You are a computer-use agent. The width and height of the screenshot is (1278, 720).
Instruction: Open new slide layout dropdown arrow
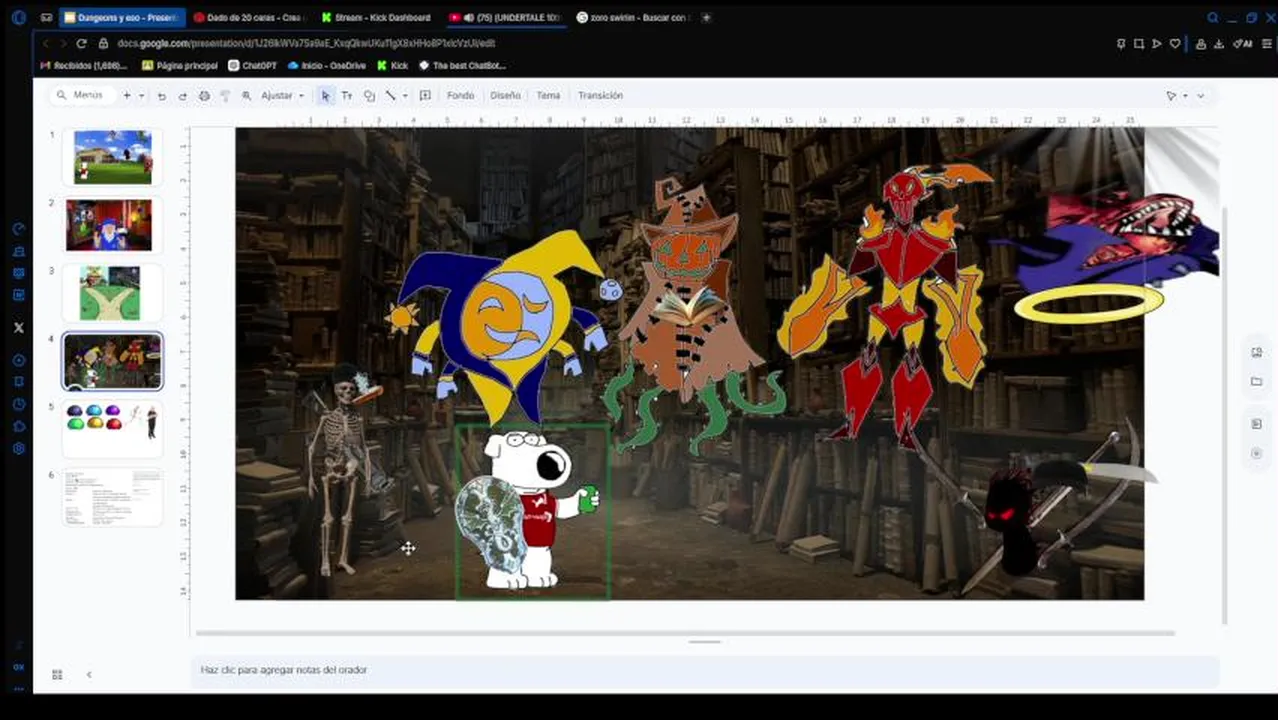point(141,96)
